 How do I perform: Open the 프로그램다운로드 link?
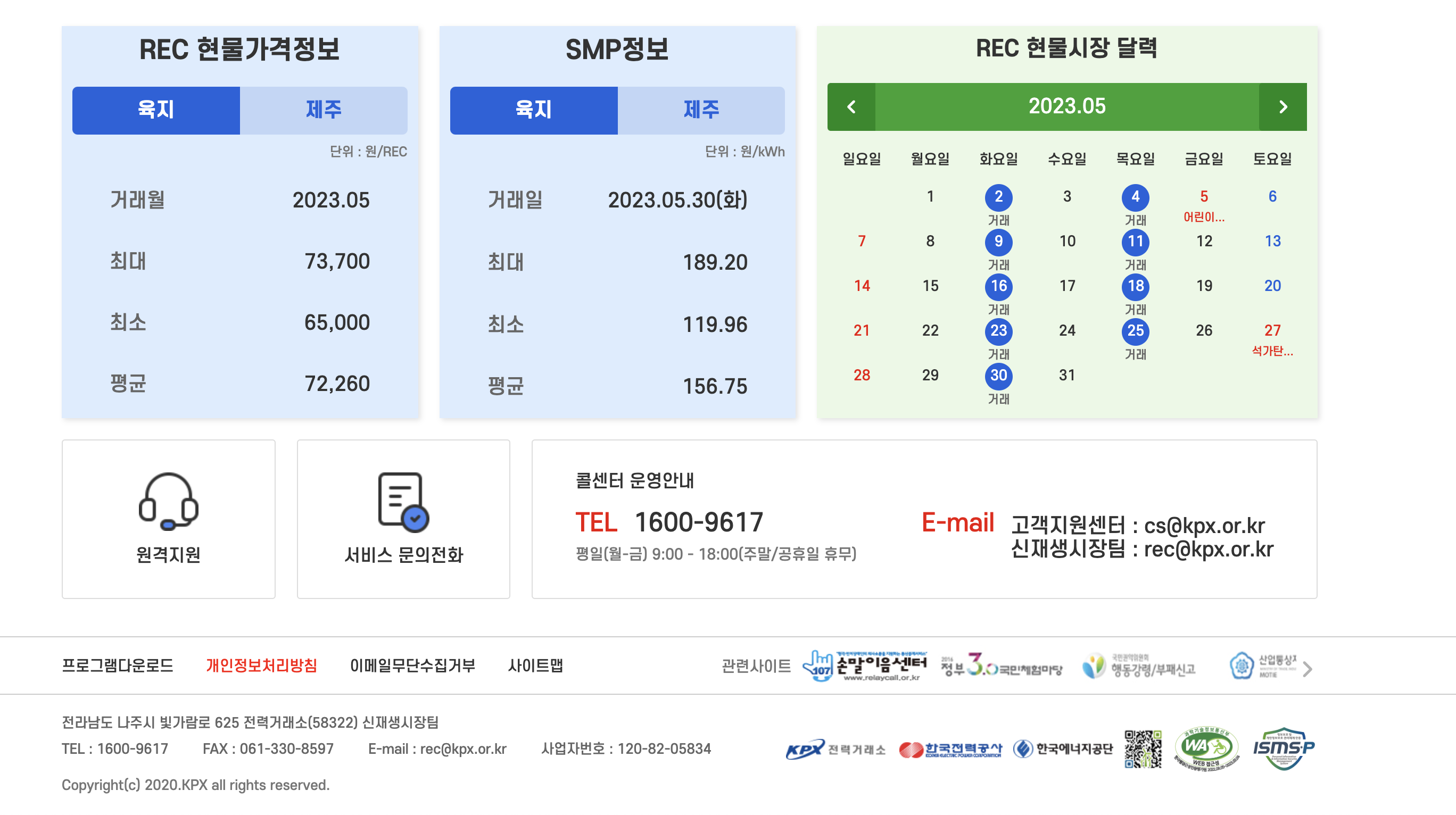click(x=118, y=665)
